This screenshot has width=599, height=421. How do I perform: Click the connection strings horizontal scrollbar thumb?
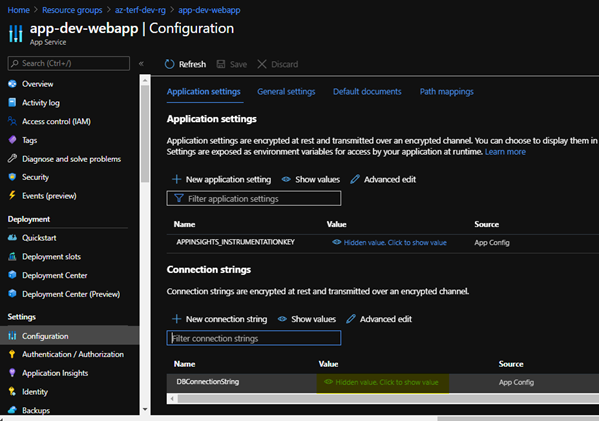click(388, 398)
